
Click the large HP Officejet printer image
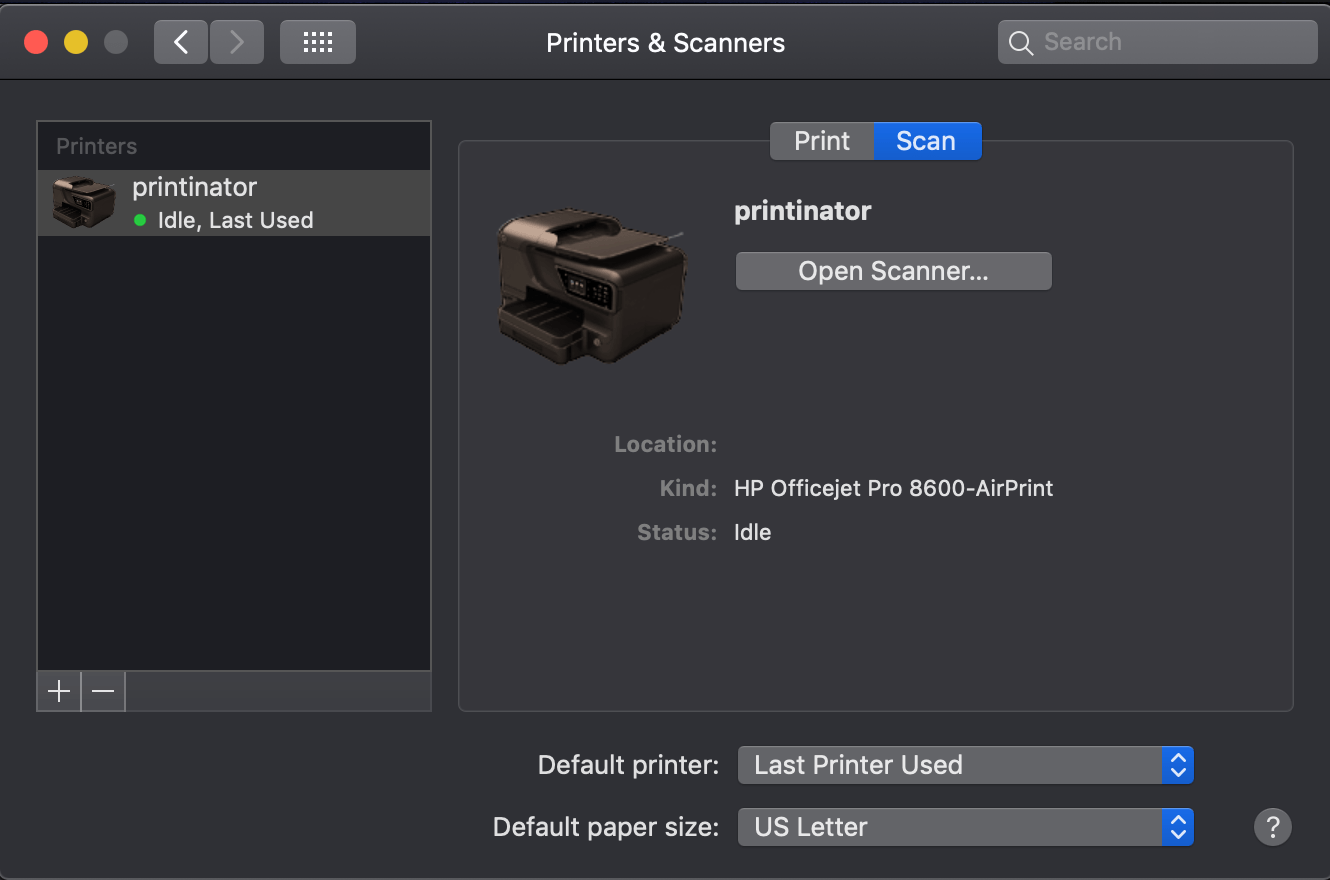point(590,285)
